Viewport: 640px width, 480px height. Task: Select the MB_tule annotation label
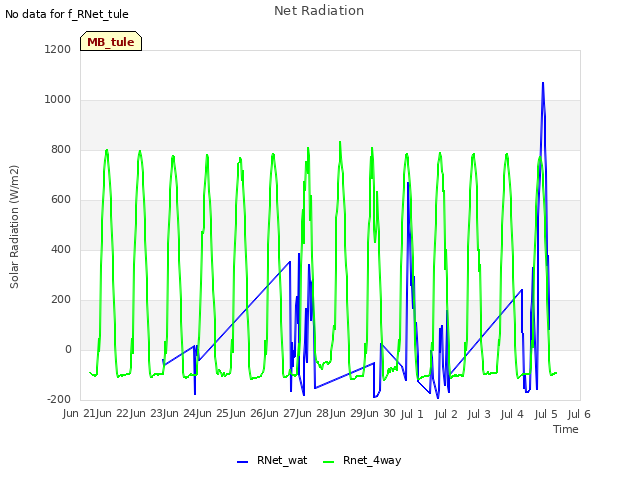pos(111,42)
